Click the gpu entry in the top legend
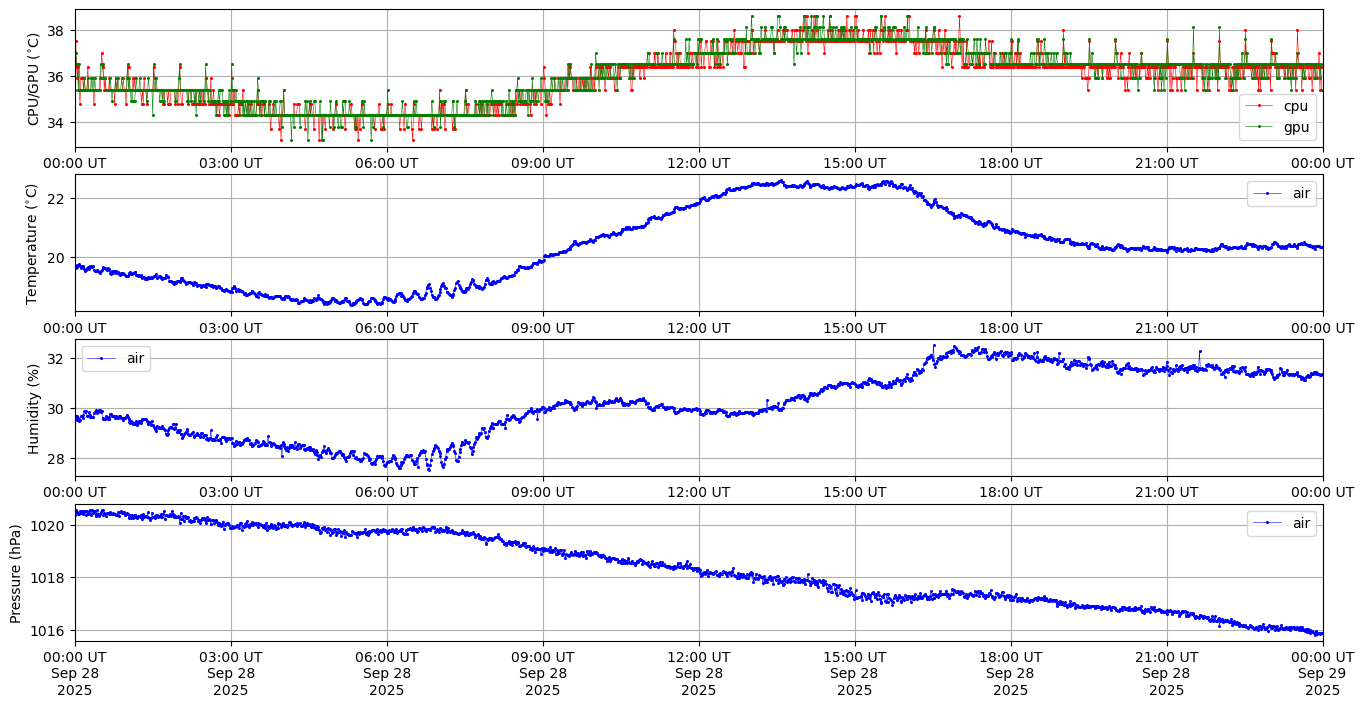 coord(1296,127)
